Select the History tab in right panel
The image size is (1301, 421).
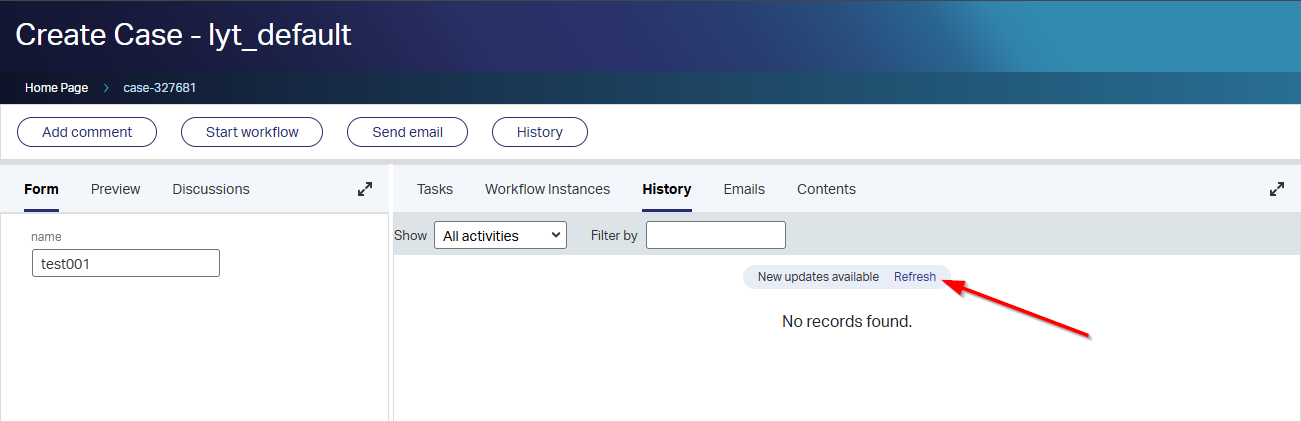click(x=667, y=189)
